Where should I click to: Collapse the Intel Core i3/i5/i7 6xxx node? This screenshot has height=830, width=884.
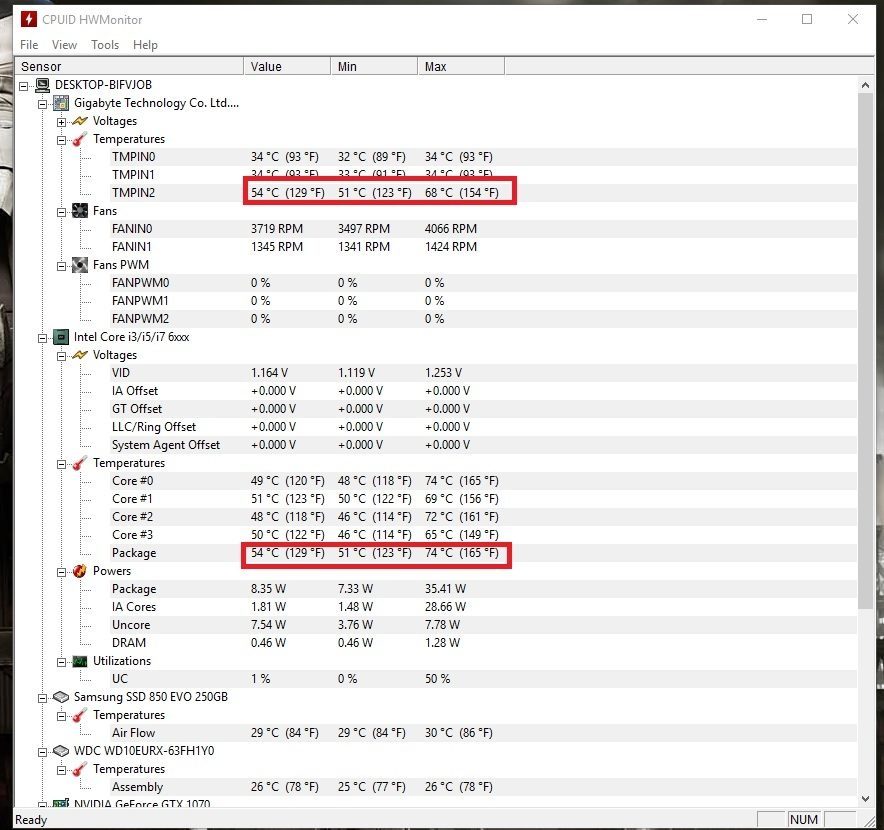click(x=42, y=338)
